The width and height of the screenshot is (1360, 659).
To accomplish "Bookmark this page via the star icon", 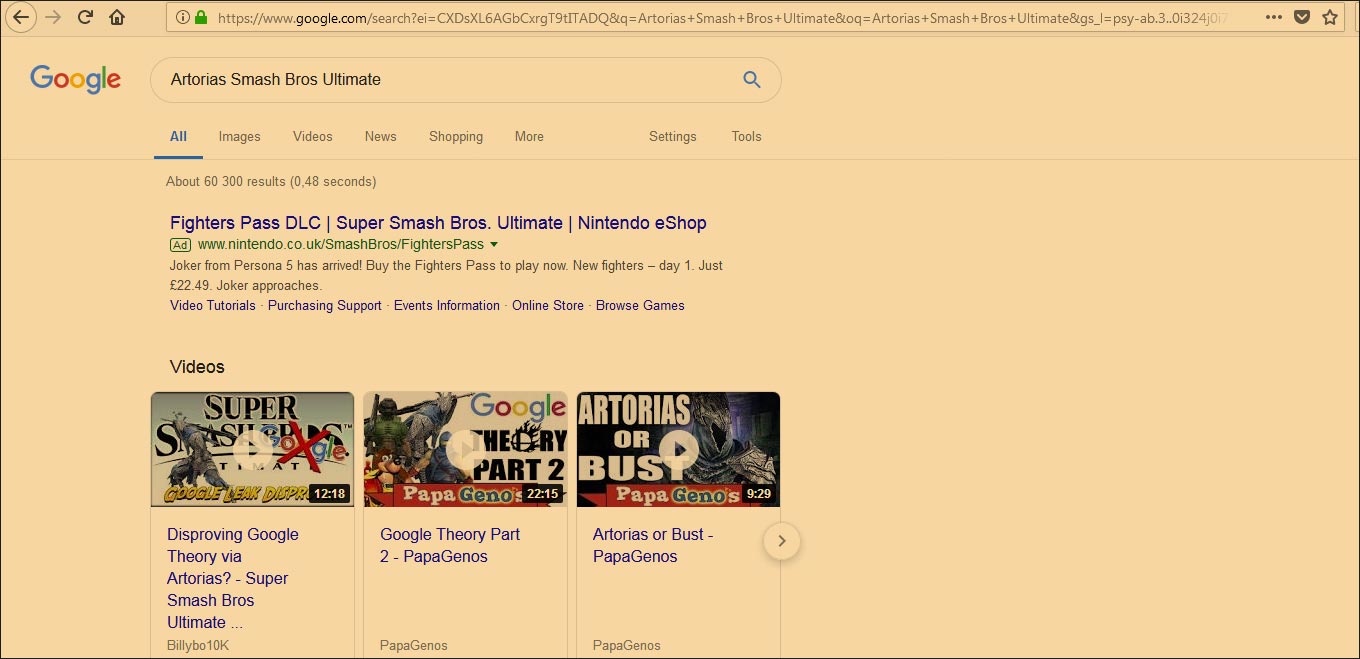I will [x=1331, y=17].
